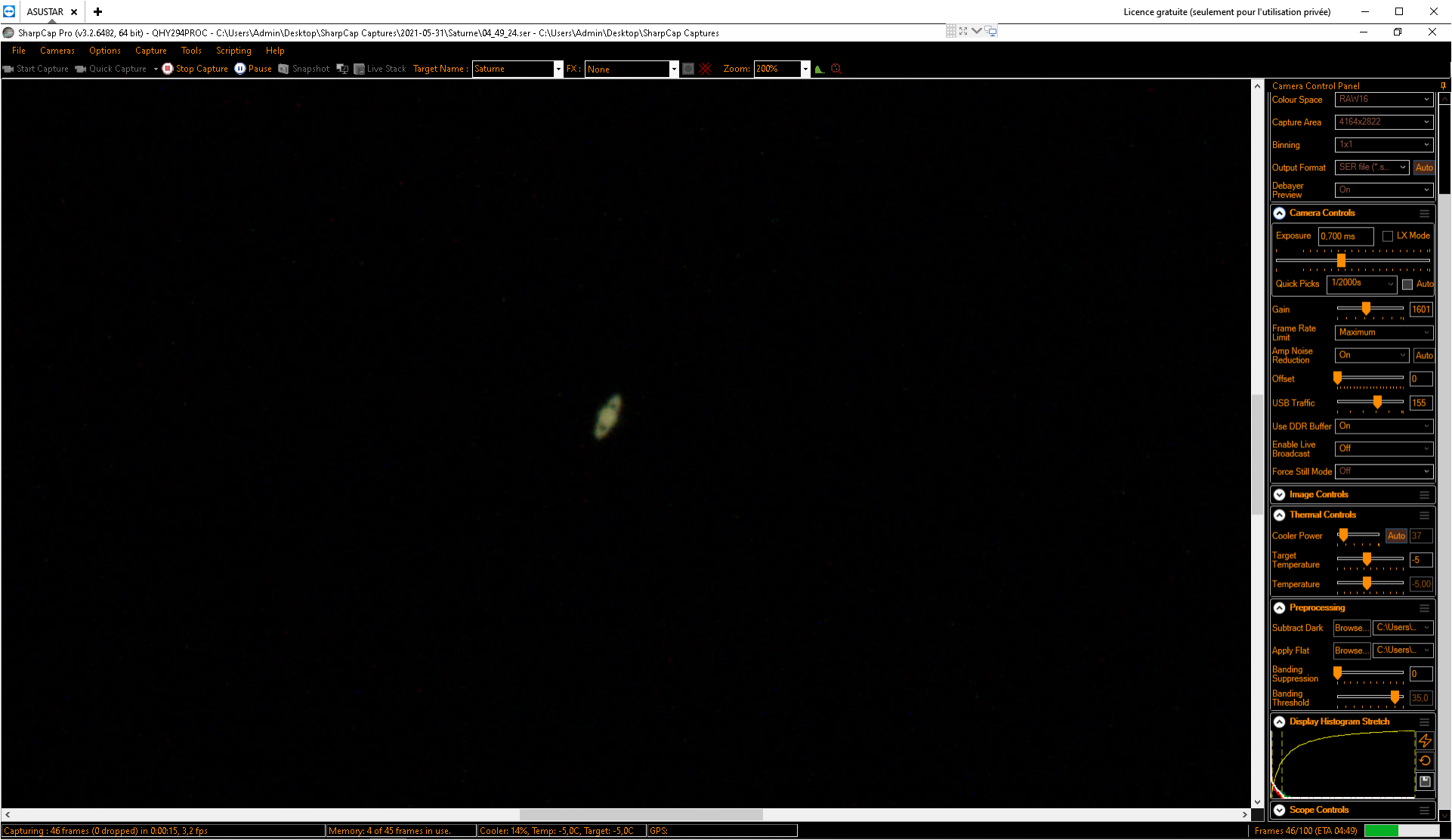Collapse the Camera Controls section
The width and height of the screenshot is (1452, 840).
coord(1280,214)
